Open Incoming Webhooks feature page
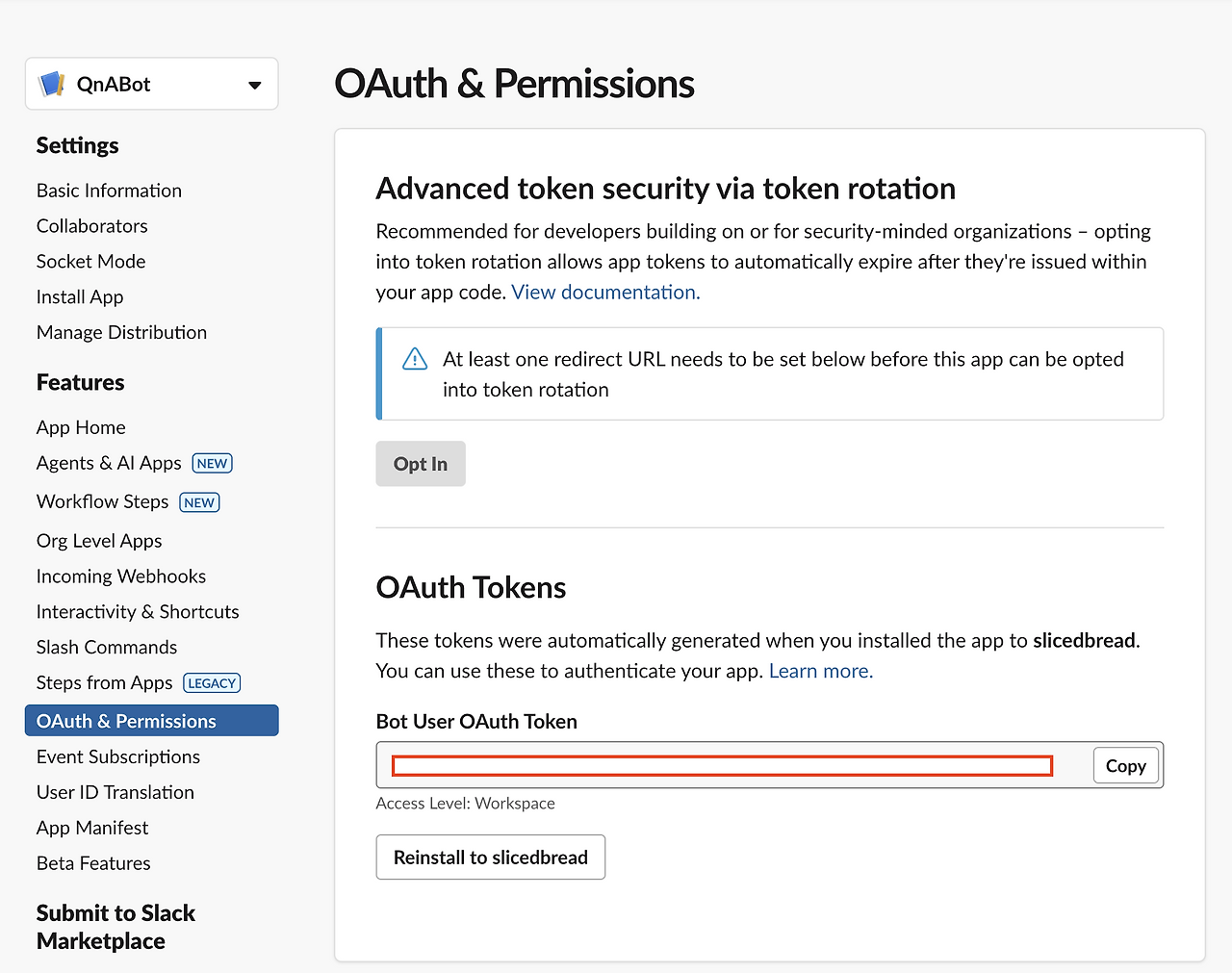The width and height of the screenshot is (1232, 973). pyautogui.click(x=120, y=576)
